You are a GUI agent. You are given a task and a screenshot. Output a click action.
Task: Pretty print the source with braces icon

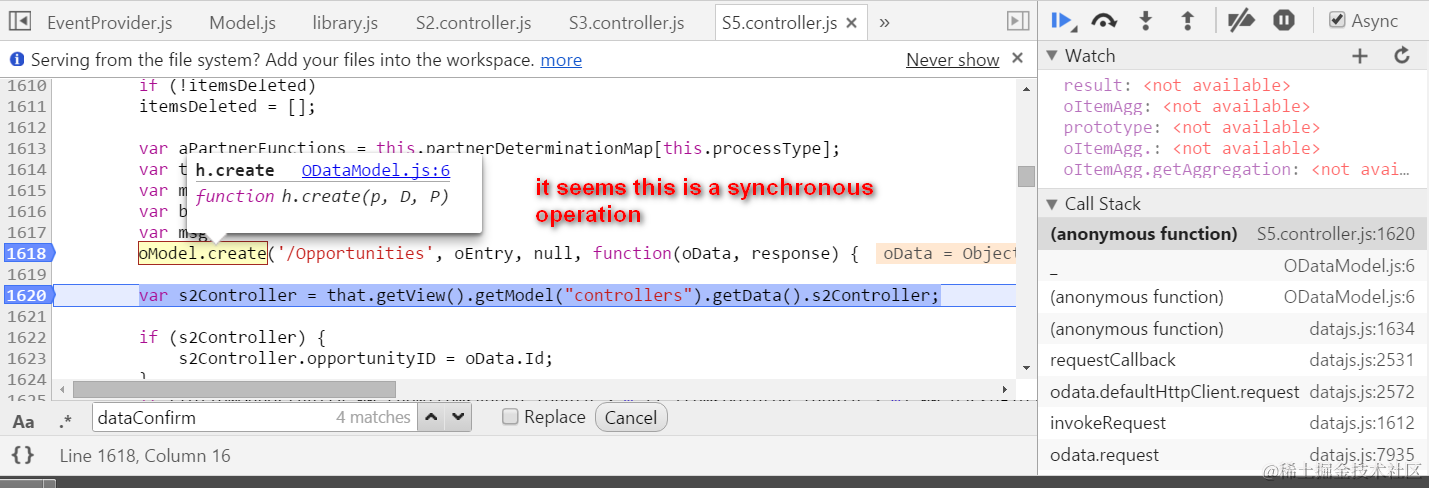(22, 456)
